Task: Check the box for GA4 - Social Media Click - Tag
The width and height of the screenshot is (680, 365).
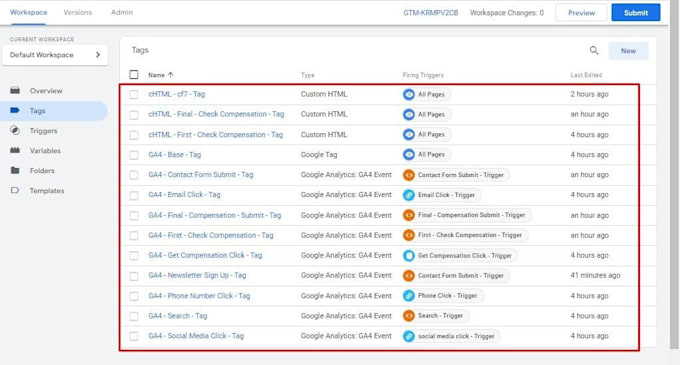Action: pyautogui.click(x=134, y=336)
